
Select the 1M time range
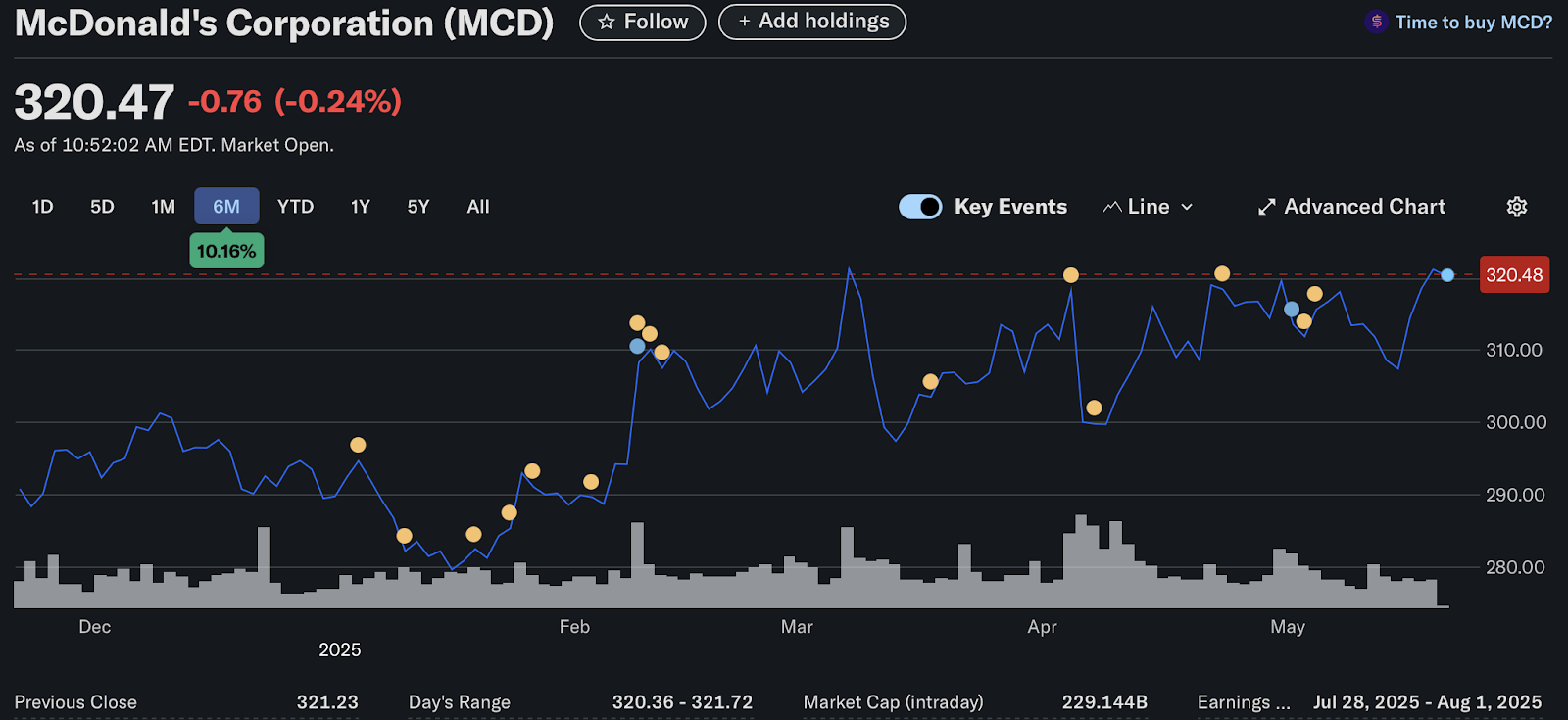click(164, 207)
